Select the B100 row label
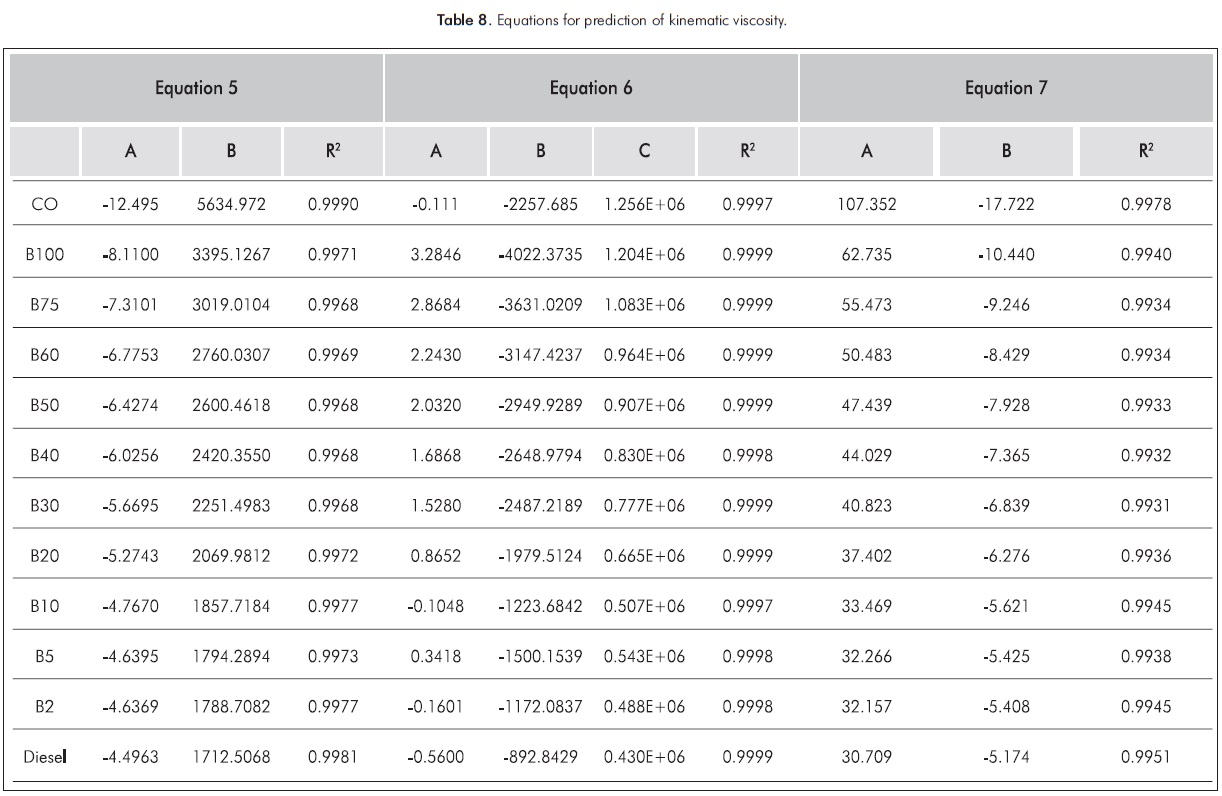This screenshot has height=796, width=1222. pyautogui.click(x=45, y=255)
